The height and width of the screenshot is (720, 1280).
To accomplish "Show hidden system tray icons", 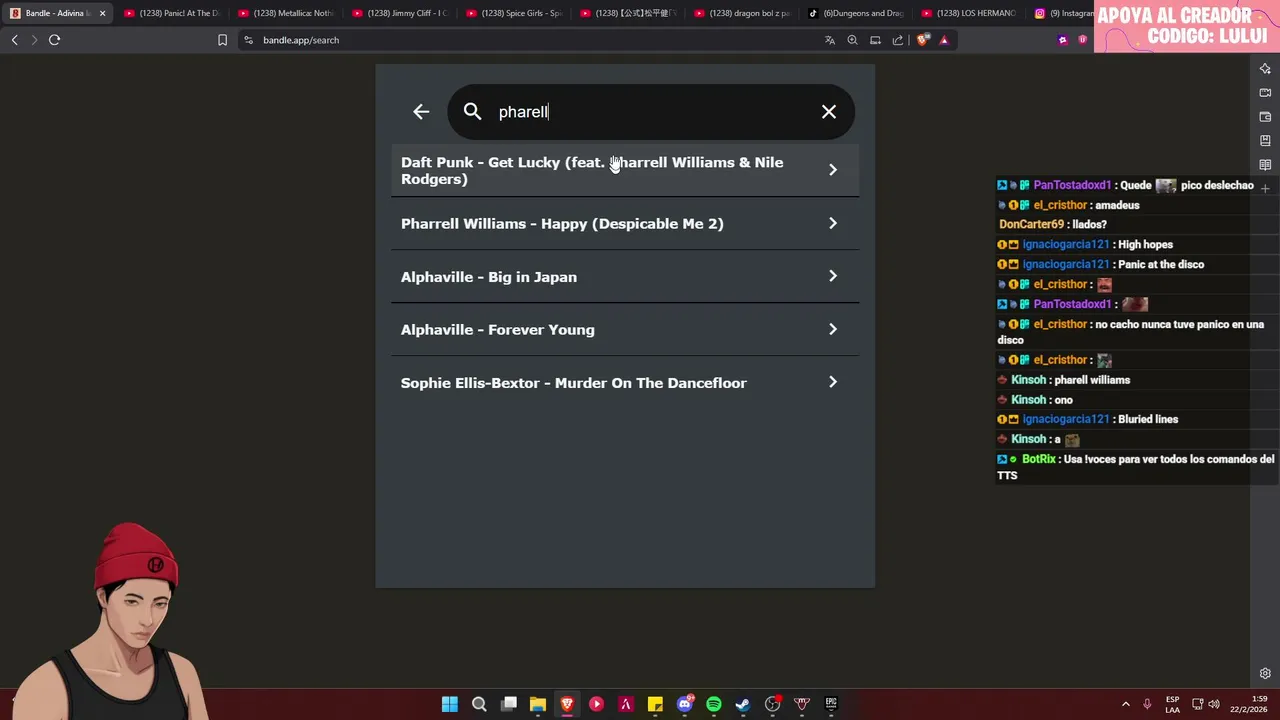I will tap(1125, 704).
